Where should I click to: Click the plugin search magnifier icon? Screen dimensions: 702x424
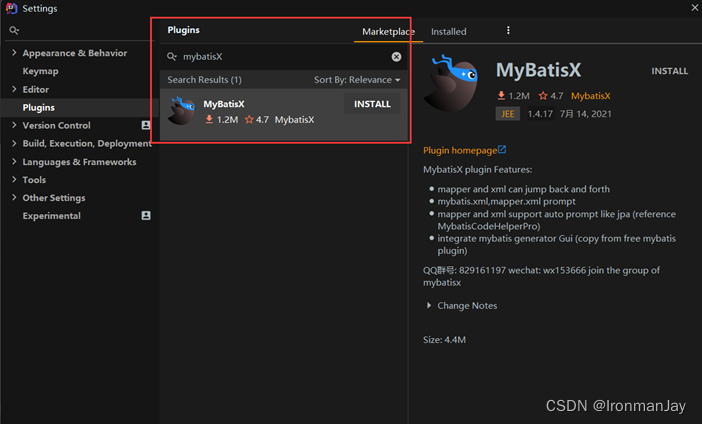pos(172,57)
